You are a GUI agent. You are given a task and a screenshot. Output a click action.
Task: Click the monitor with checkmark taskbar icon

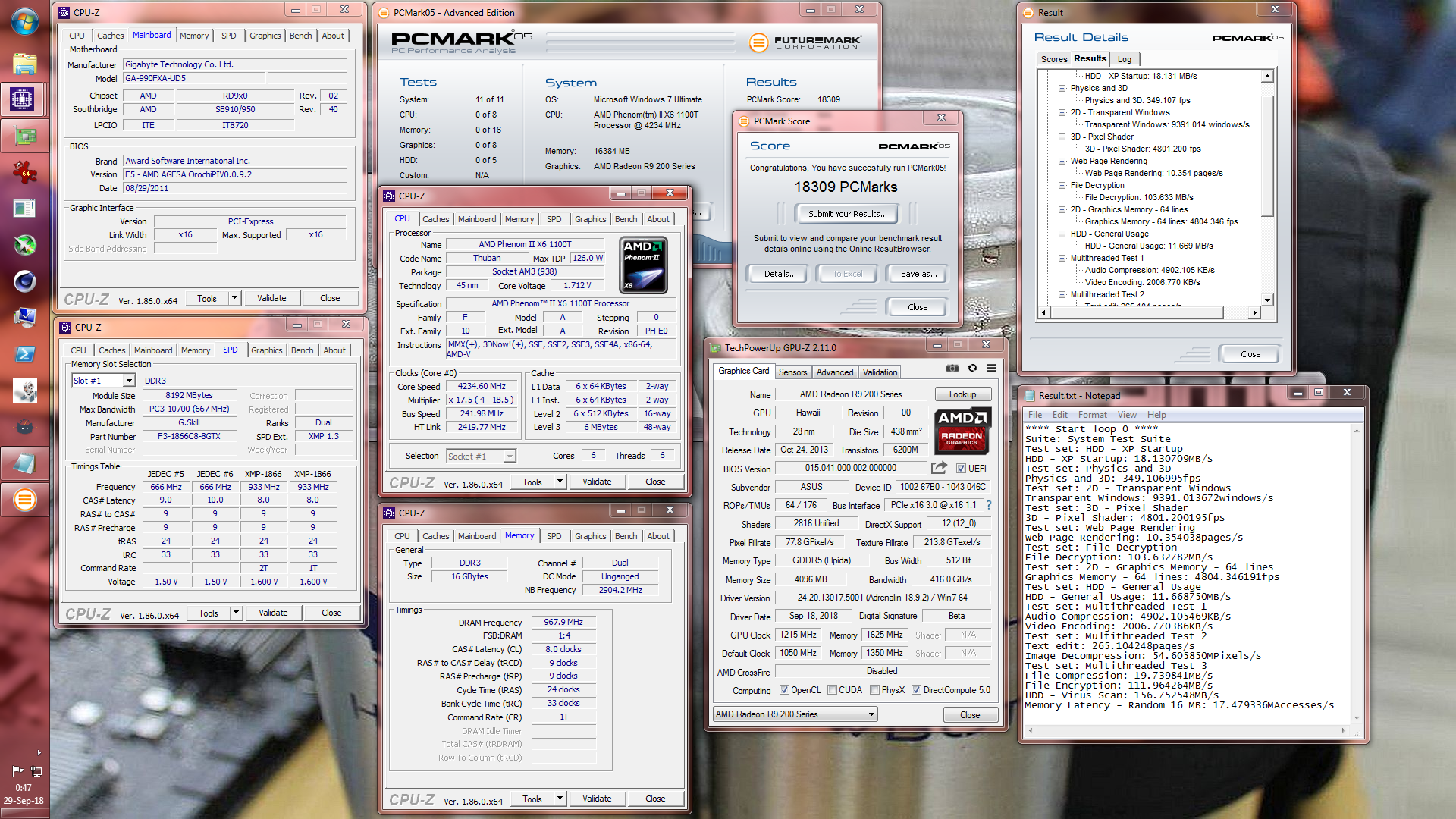click(x=25, y=318)
